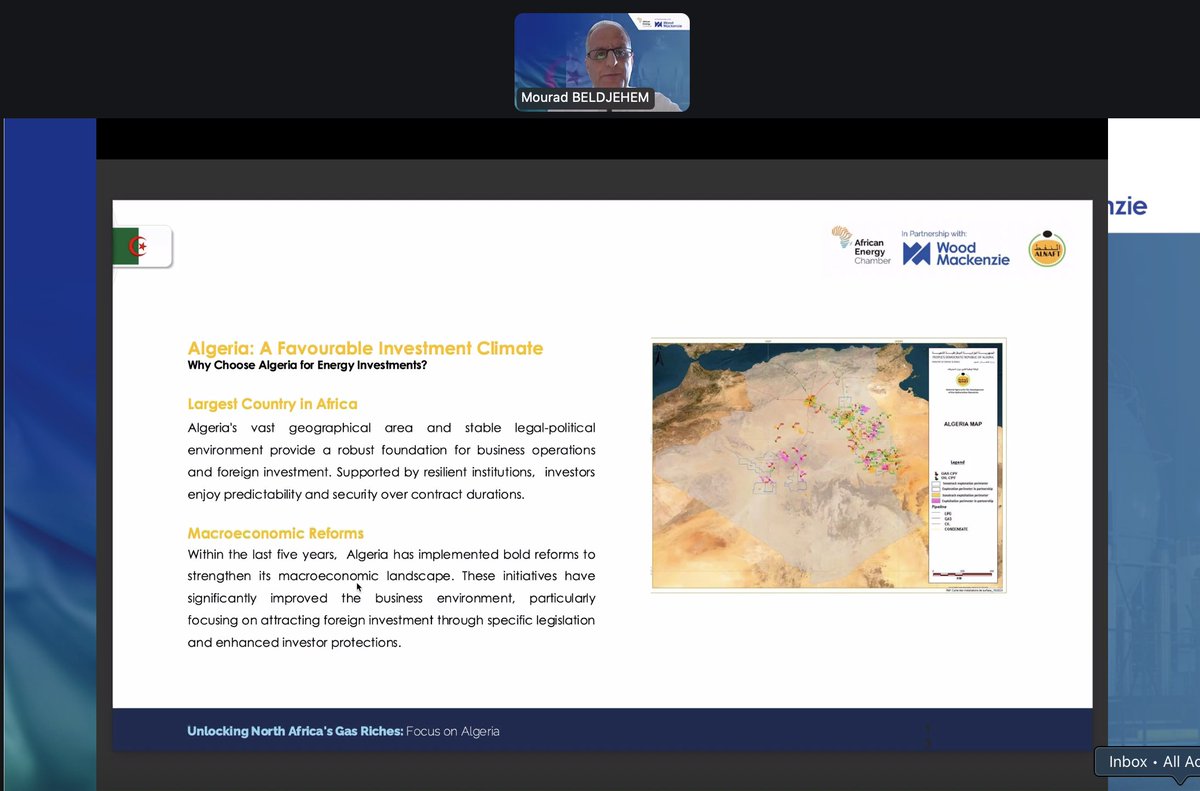Open the Algeria map image
1200x791 pixels.
click(829, 465)
